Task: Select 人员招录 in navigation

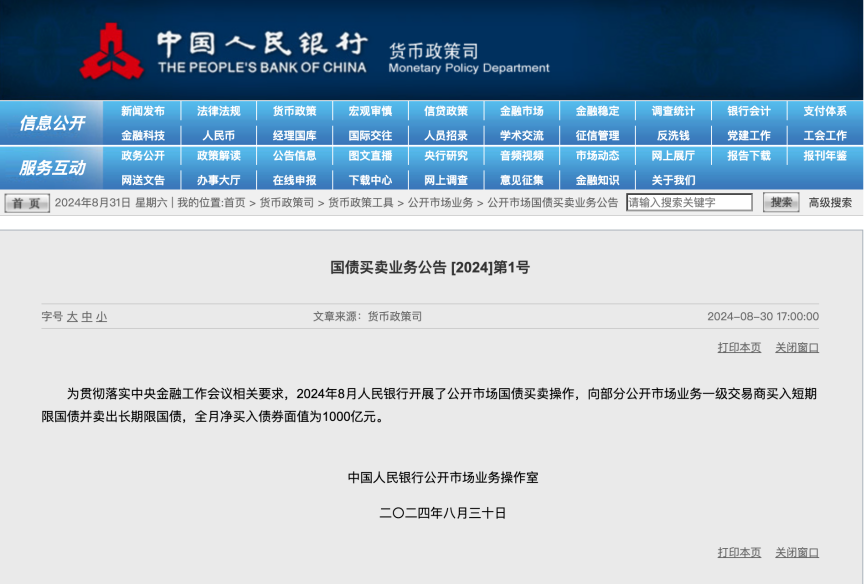Action: coord(446,135)
